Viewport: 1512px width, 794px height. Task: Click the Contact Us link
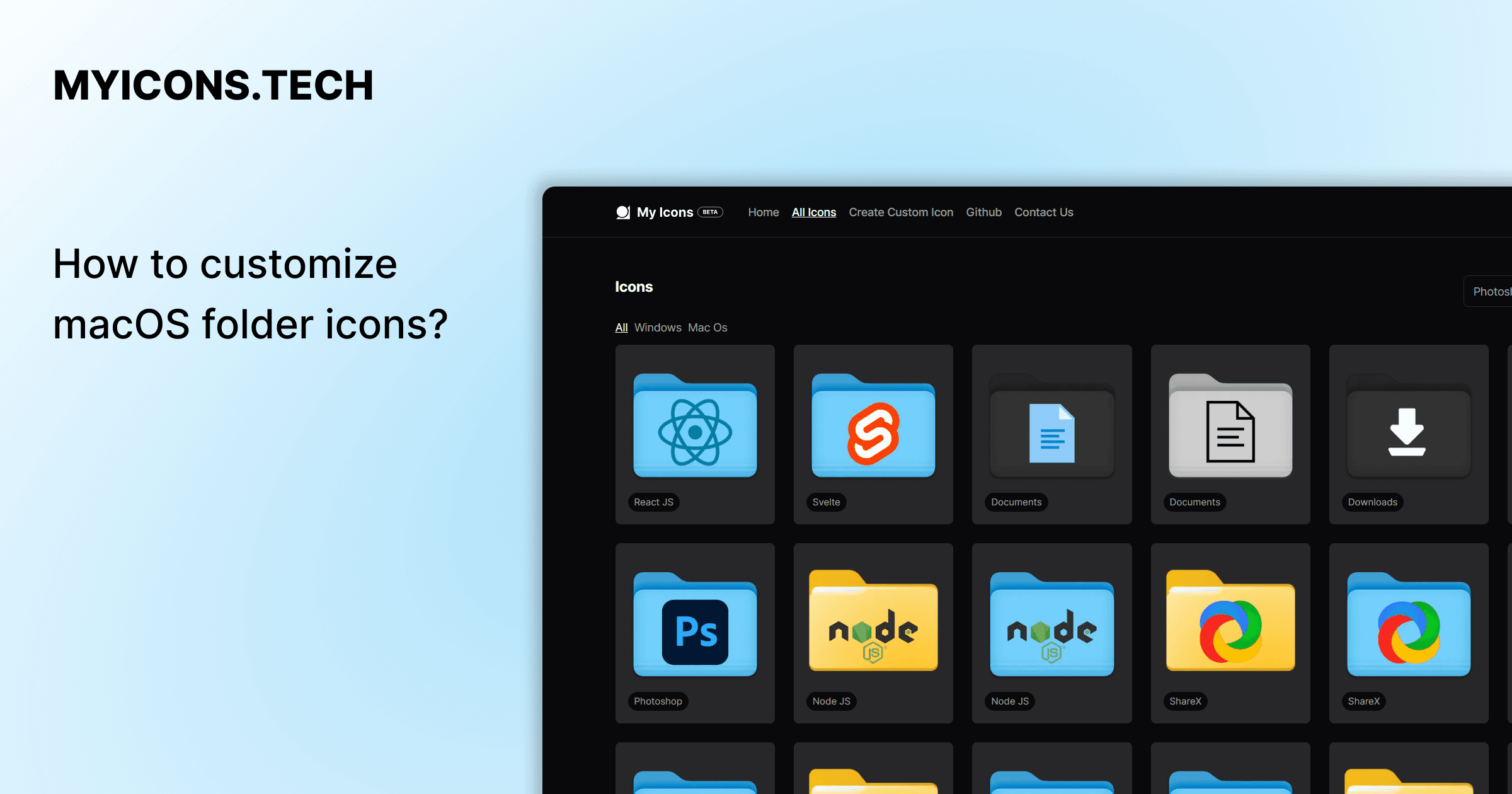tap(1043, 212)
